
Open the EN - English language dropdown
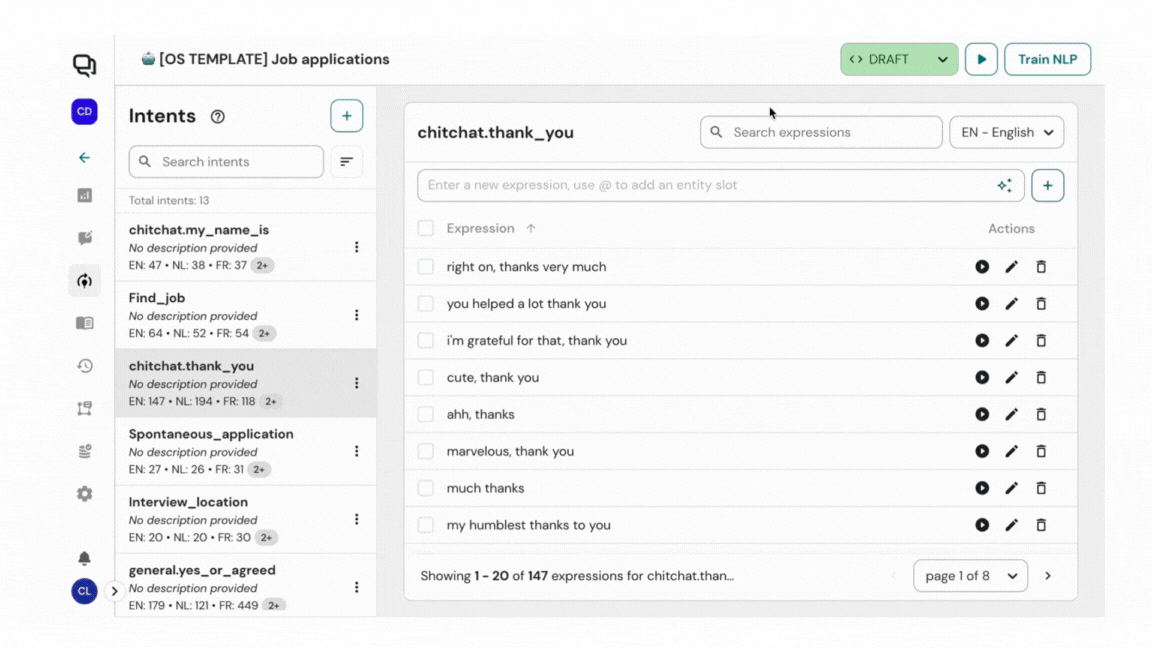click(1006, 133)
